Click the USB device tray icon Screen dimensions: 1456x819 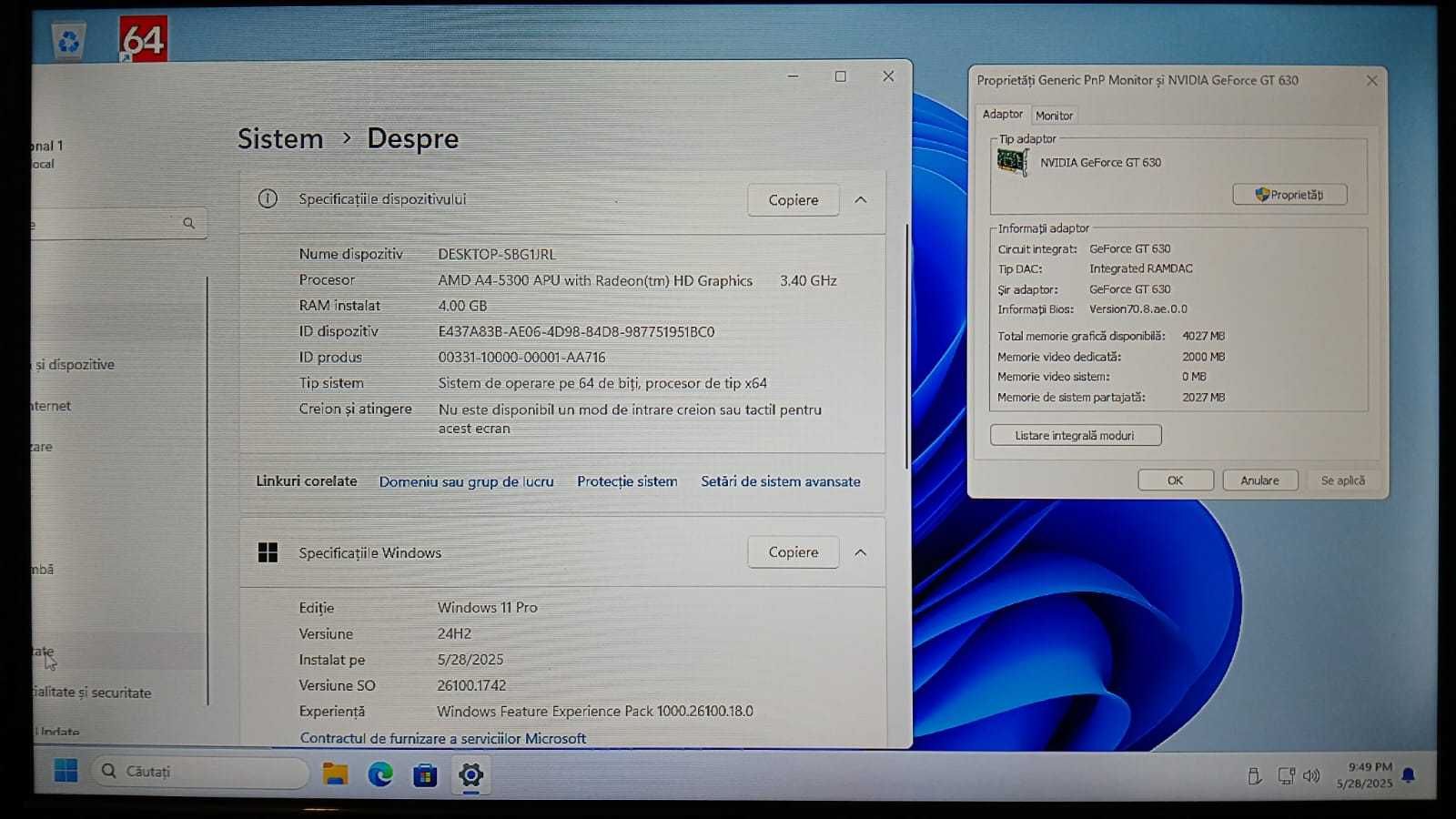tap(1254, 776)
